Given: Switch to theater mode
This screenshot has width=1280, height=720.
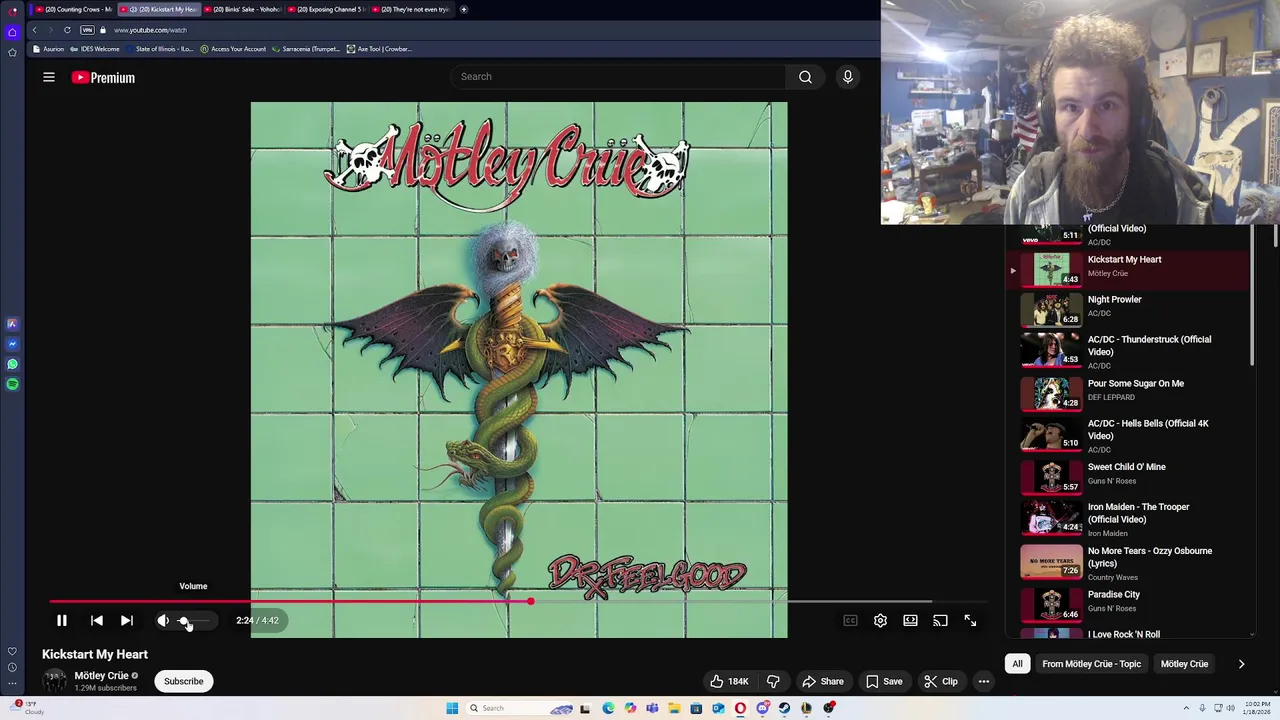Looking at the screenshot, I should 910,620.
